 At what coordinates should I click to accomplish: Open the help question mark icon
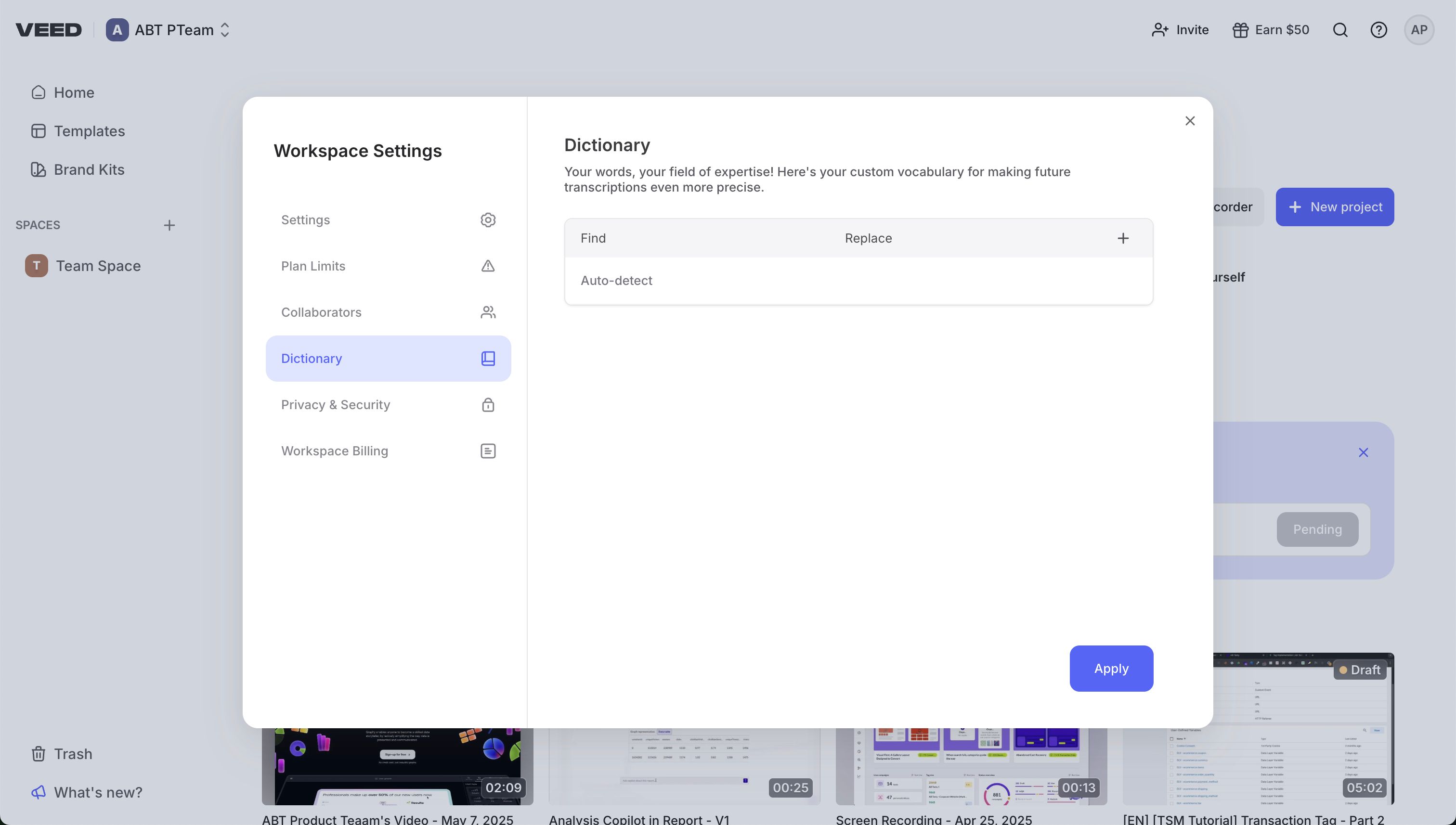[x=1379, y=30]
